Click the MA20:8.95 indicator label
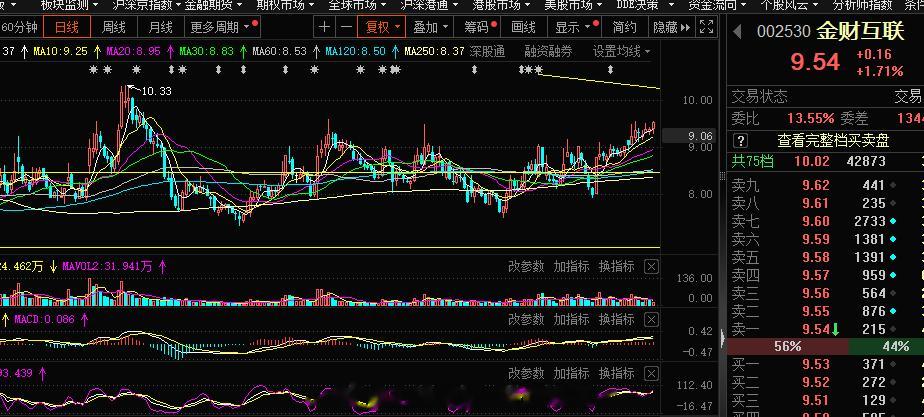924x417 pixels. (133, 52)
